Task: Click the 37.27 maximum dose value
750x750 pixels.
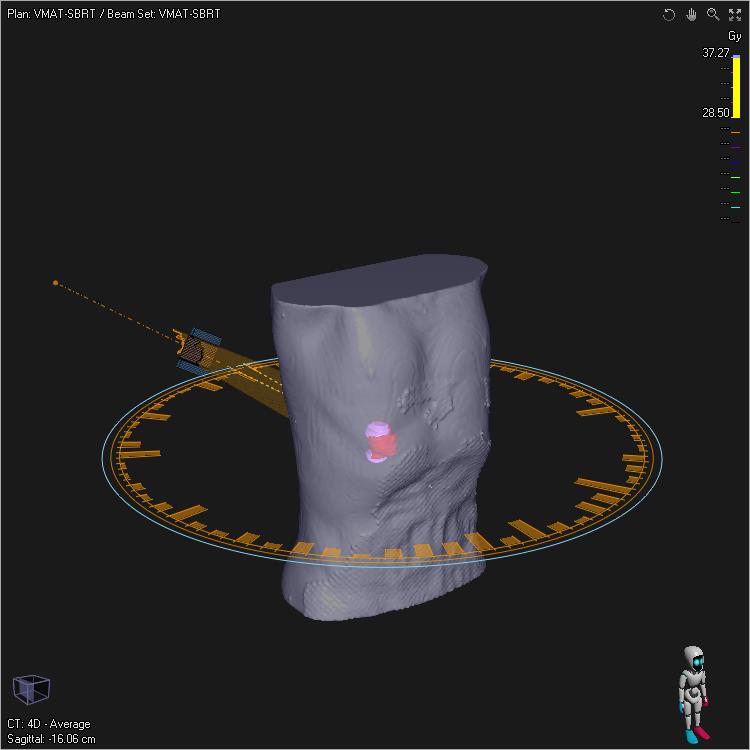Action: [716, 53]
